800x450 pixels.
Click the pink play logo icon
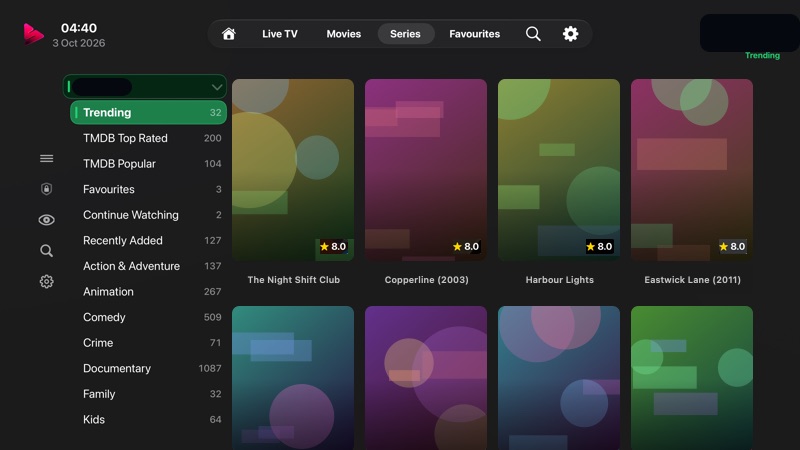pos(33,34)
